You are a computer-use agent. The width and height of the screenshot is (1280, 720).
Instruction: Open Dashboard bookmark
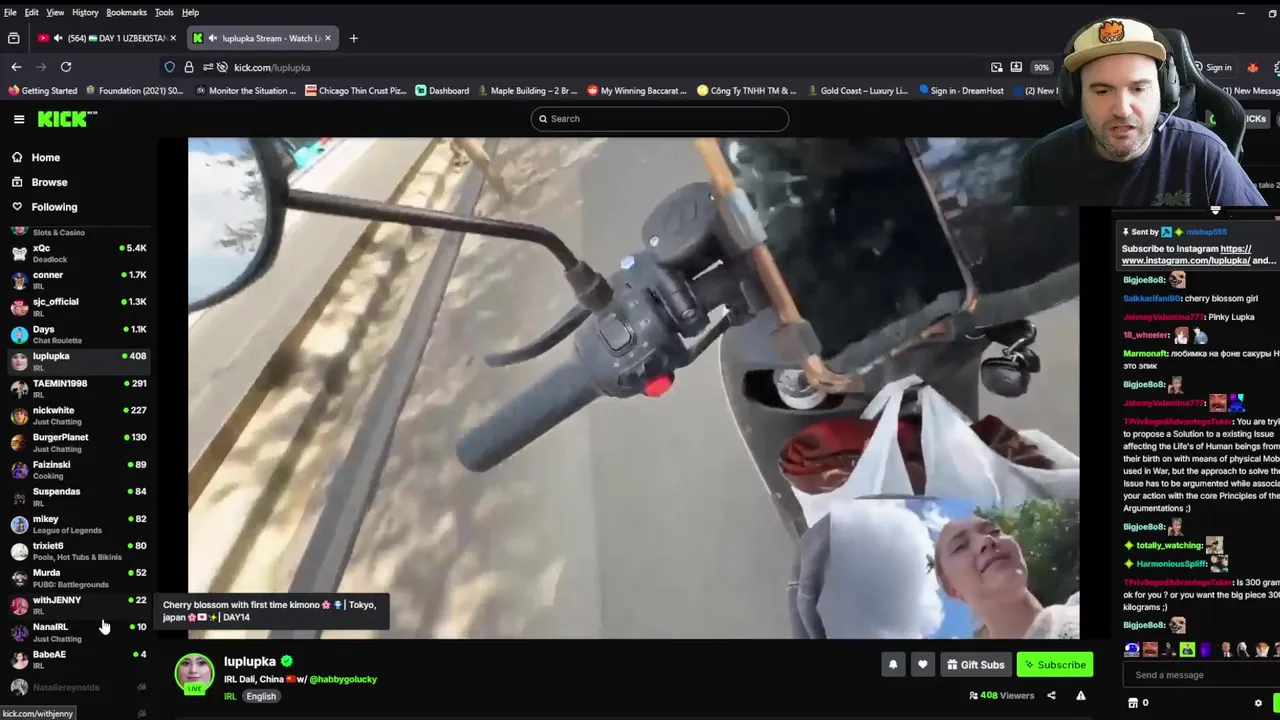pyautogui.click(x=442, y=90)
